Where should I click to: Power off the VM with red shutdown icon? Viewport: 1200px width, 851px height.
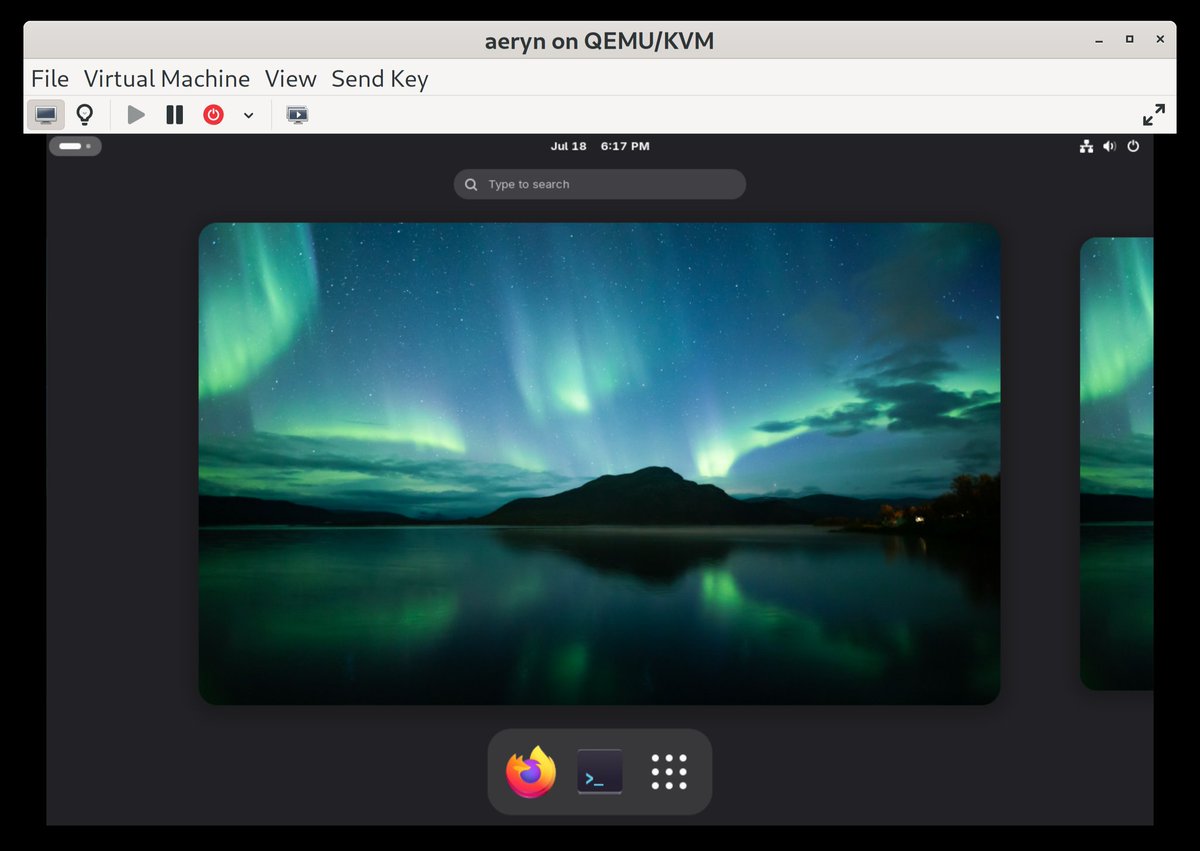pos(213,114)
